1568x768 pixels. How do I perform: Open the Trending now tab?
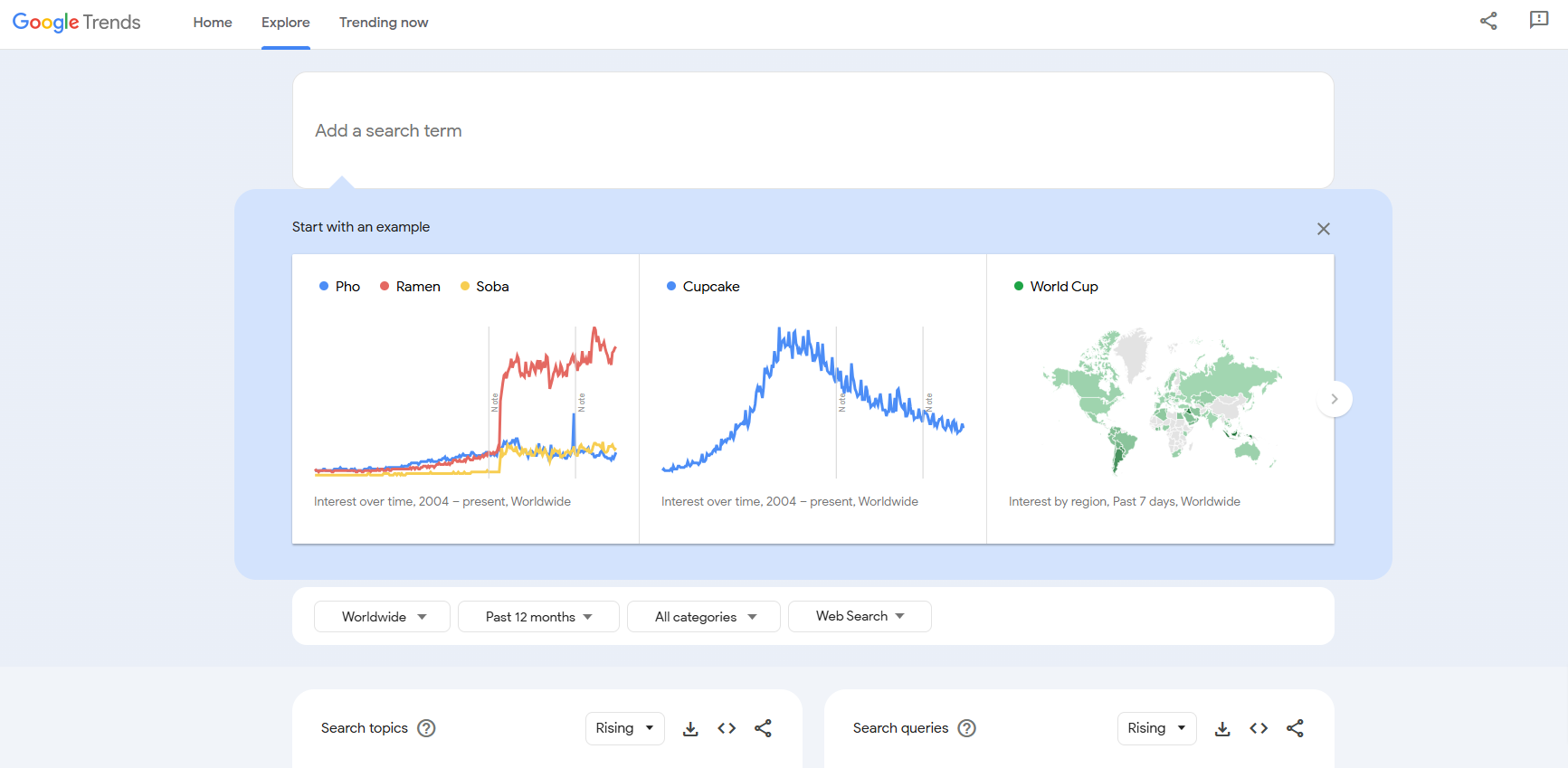point(384,23)
